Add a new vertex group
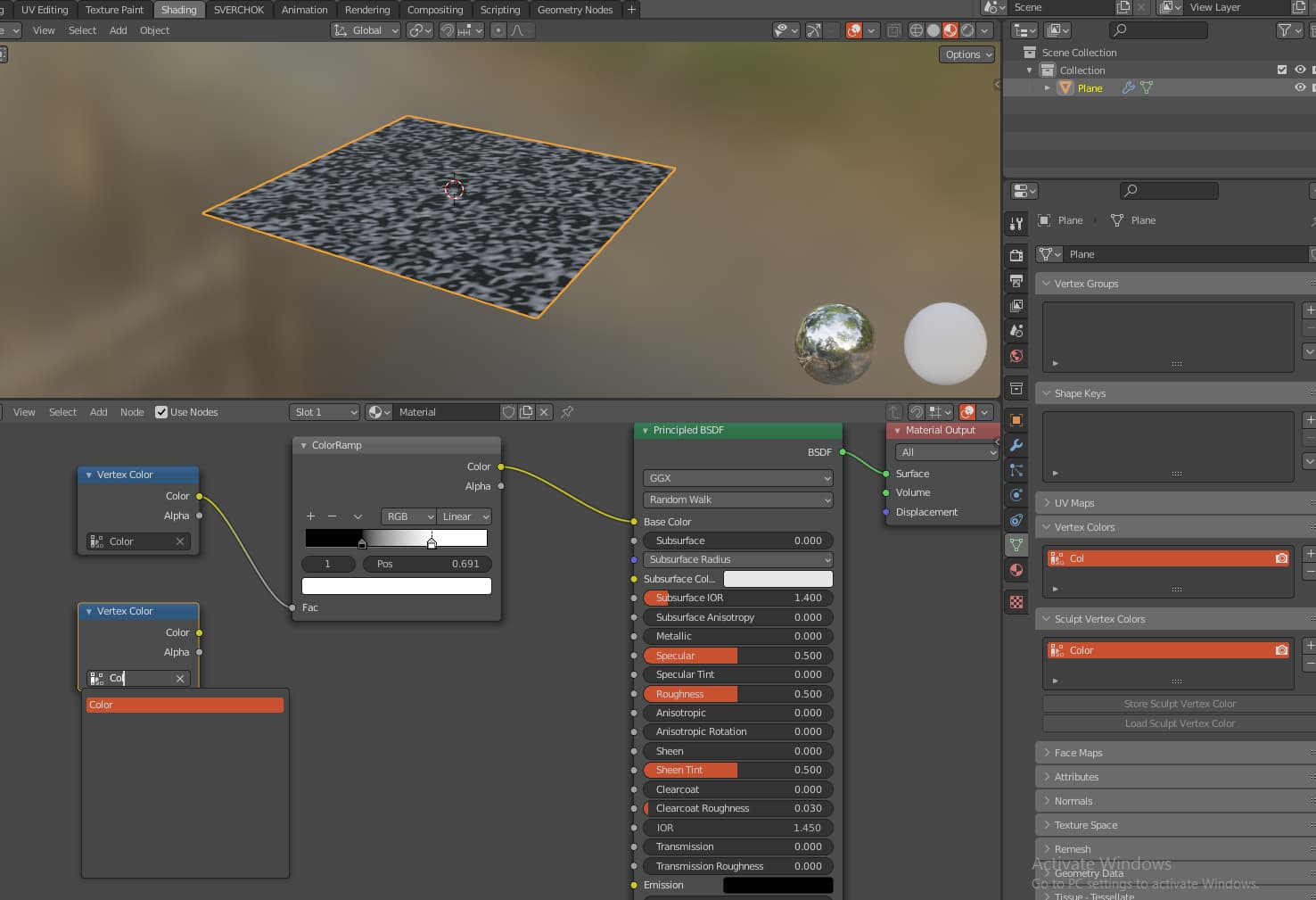Viewport: 1316px width, 900px height. coord(1310,310)
